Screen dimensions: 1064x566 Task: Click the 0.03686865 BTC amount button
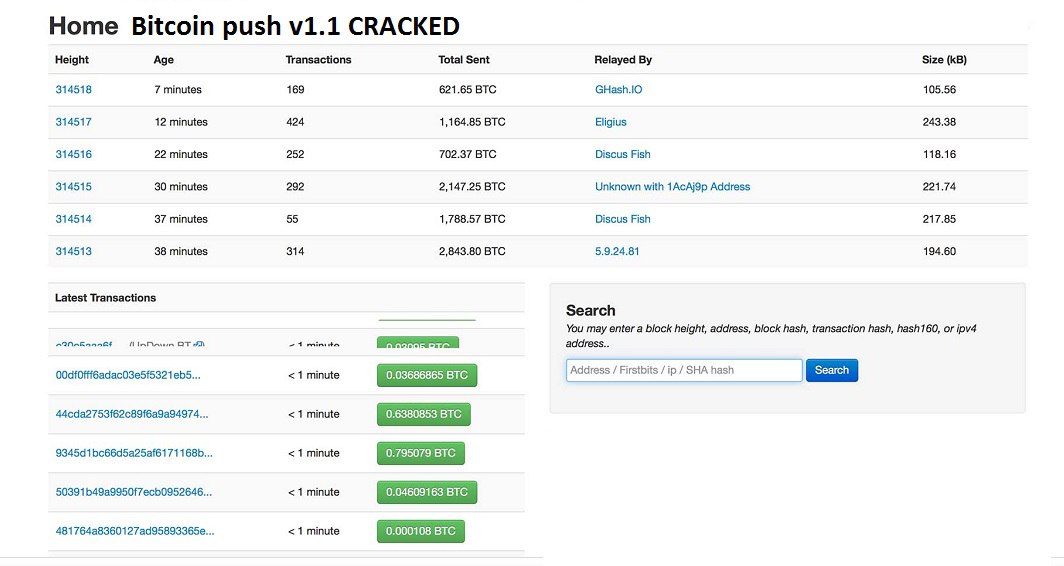point(427,375)
